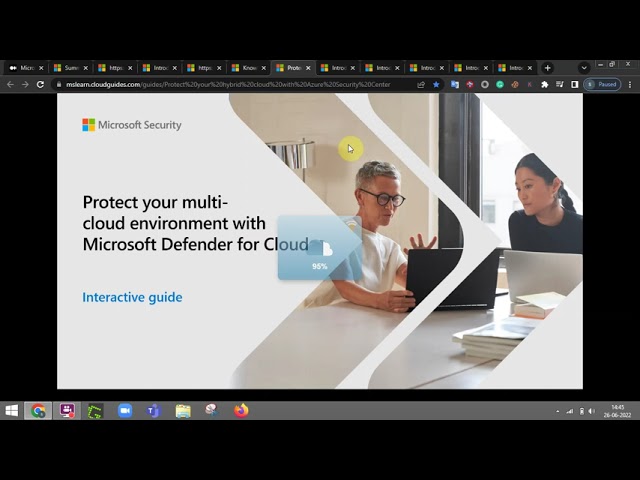Open the Google Translate extension
Image resolution: width=640 pixels, height=480 pixels.
point(454,84)
